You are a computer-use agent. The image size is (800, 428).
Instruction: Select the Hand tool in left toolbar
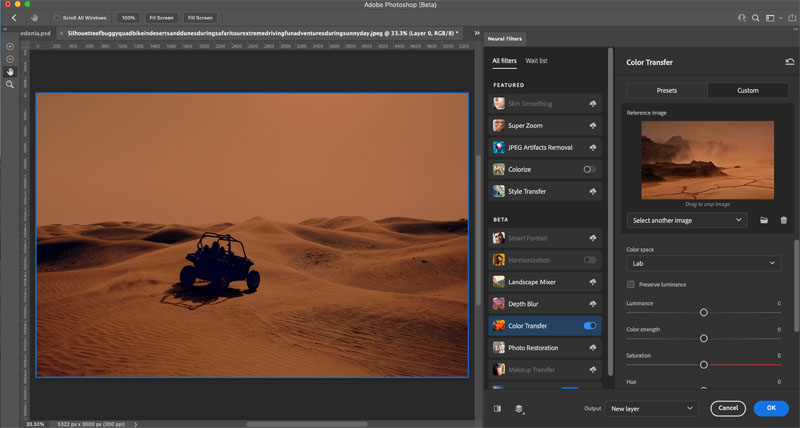10,72
